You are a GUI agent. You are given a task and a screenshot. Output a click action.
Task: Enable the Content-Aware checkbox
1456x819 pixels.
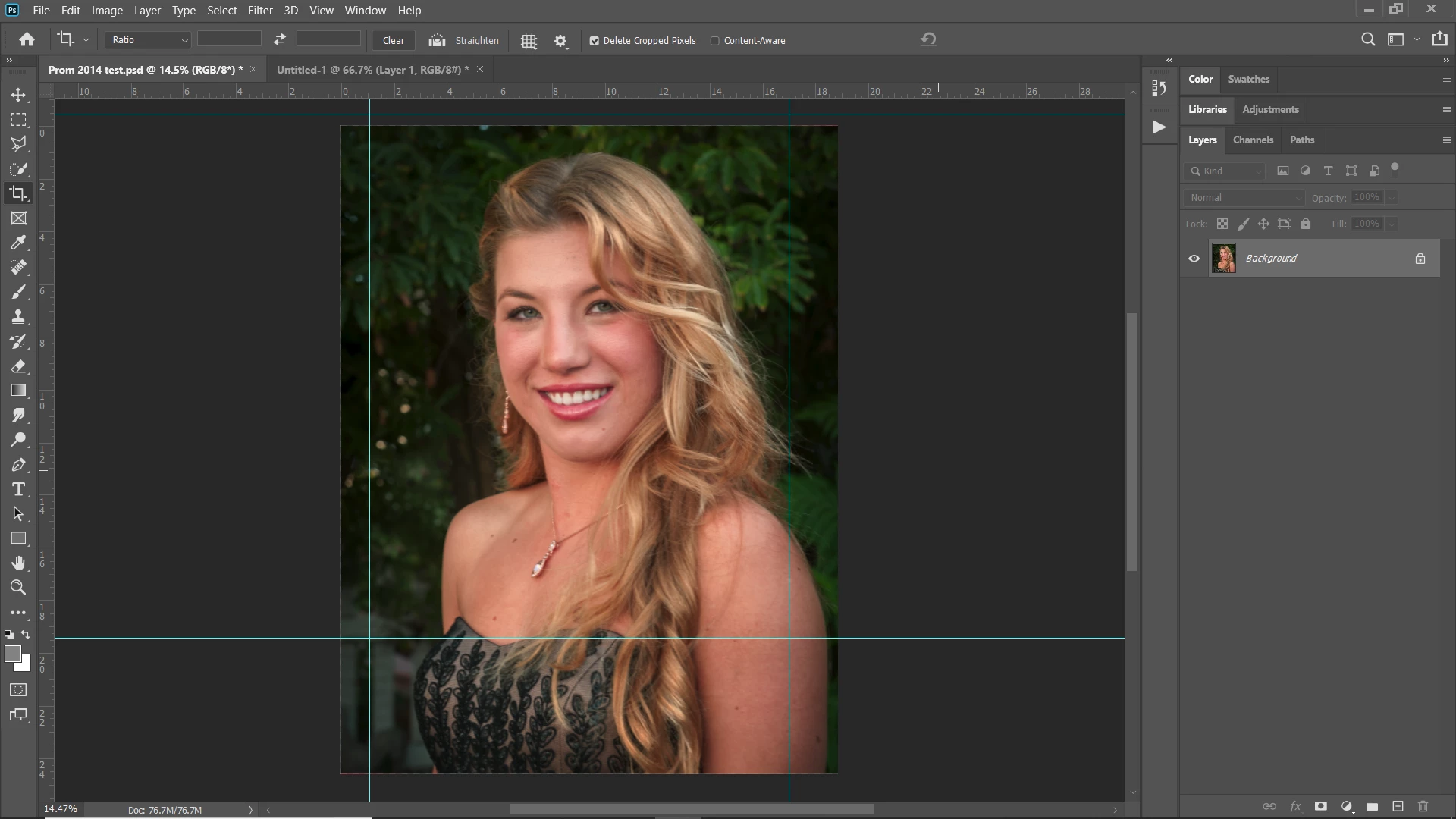(714, 41)
